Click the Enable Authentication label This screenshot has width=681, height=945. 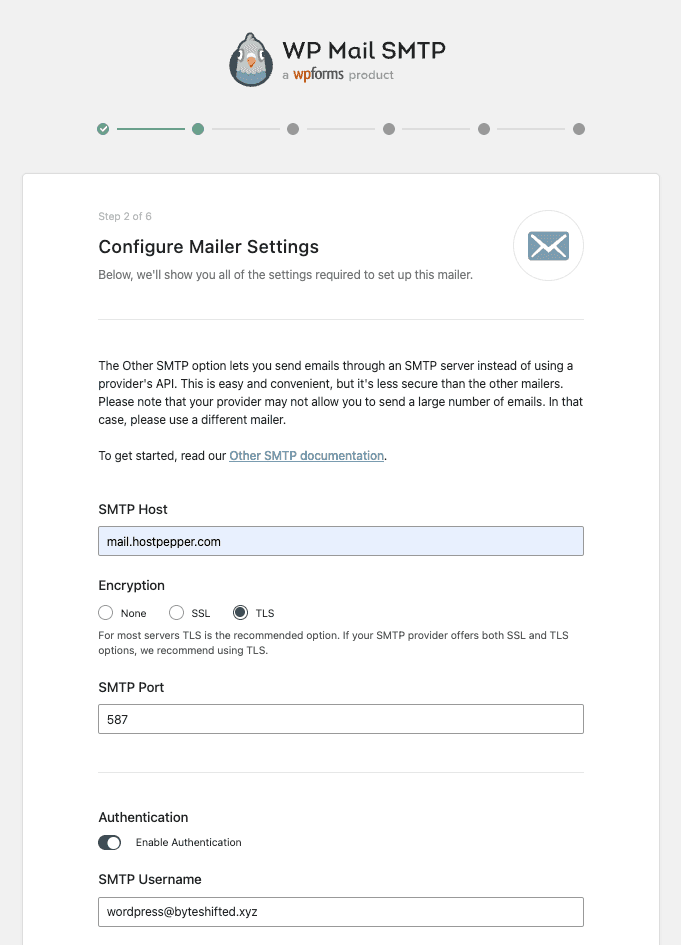click(x=188, y=843)
